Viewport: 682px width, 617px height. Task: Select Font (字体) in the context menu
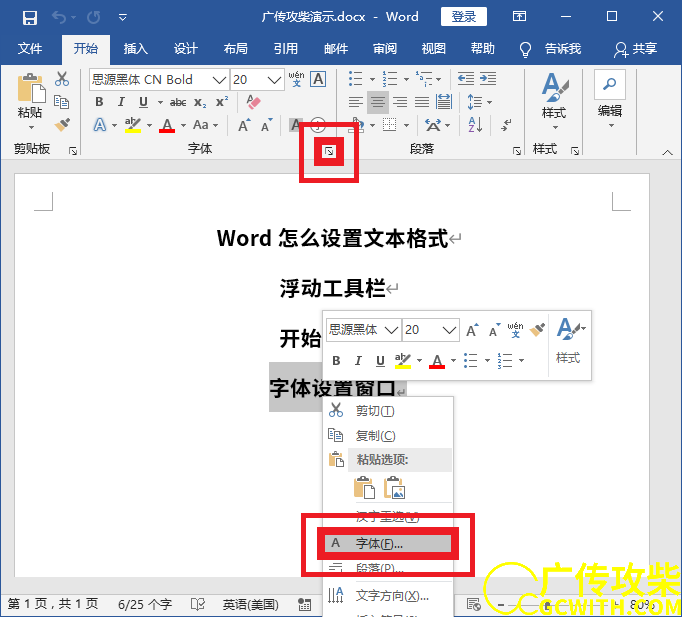[x=388, y=543]
